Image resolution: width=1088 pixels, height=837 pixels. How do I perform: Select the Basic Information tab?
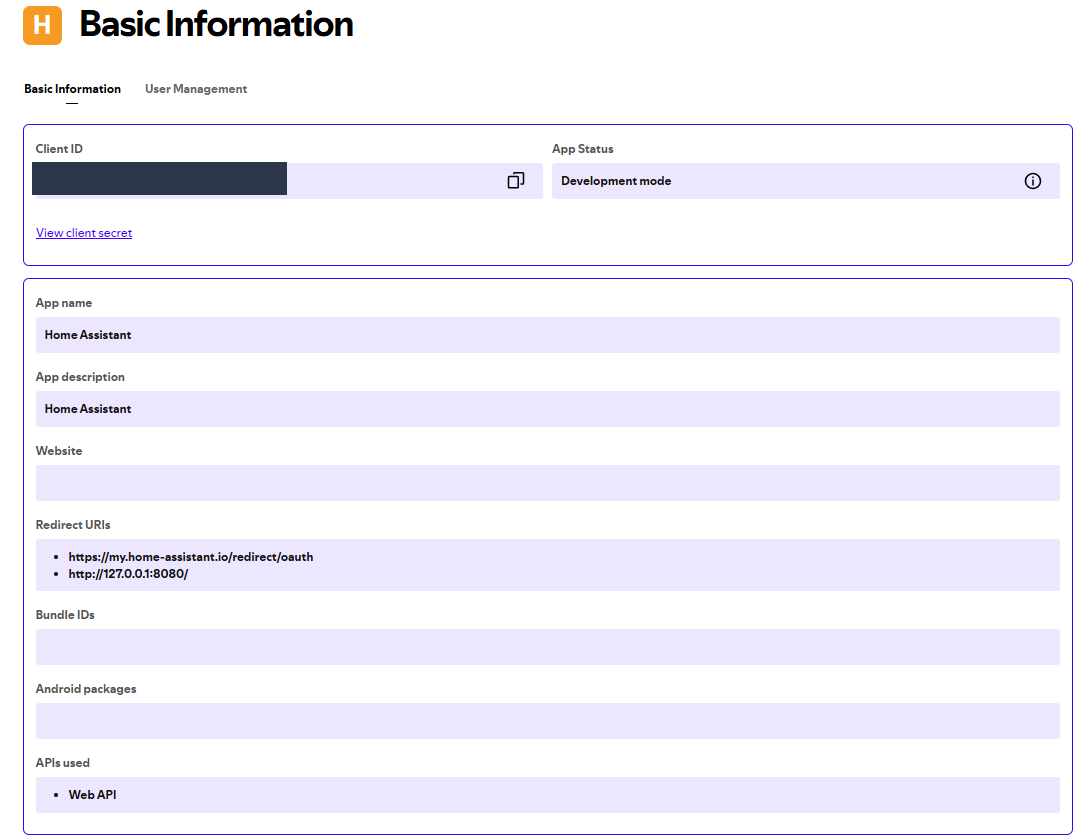click(72, 89)
